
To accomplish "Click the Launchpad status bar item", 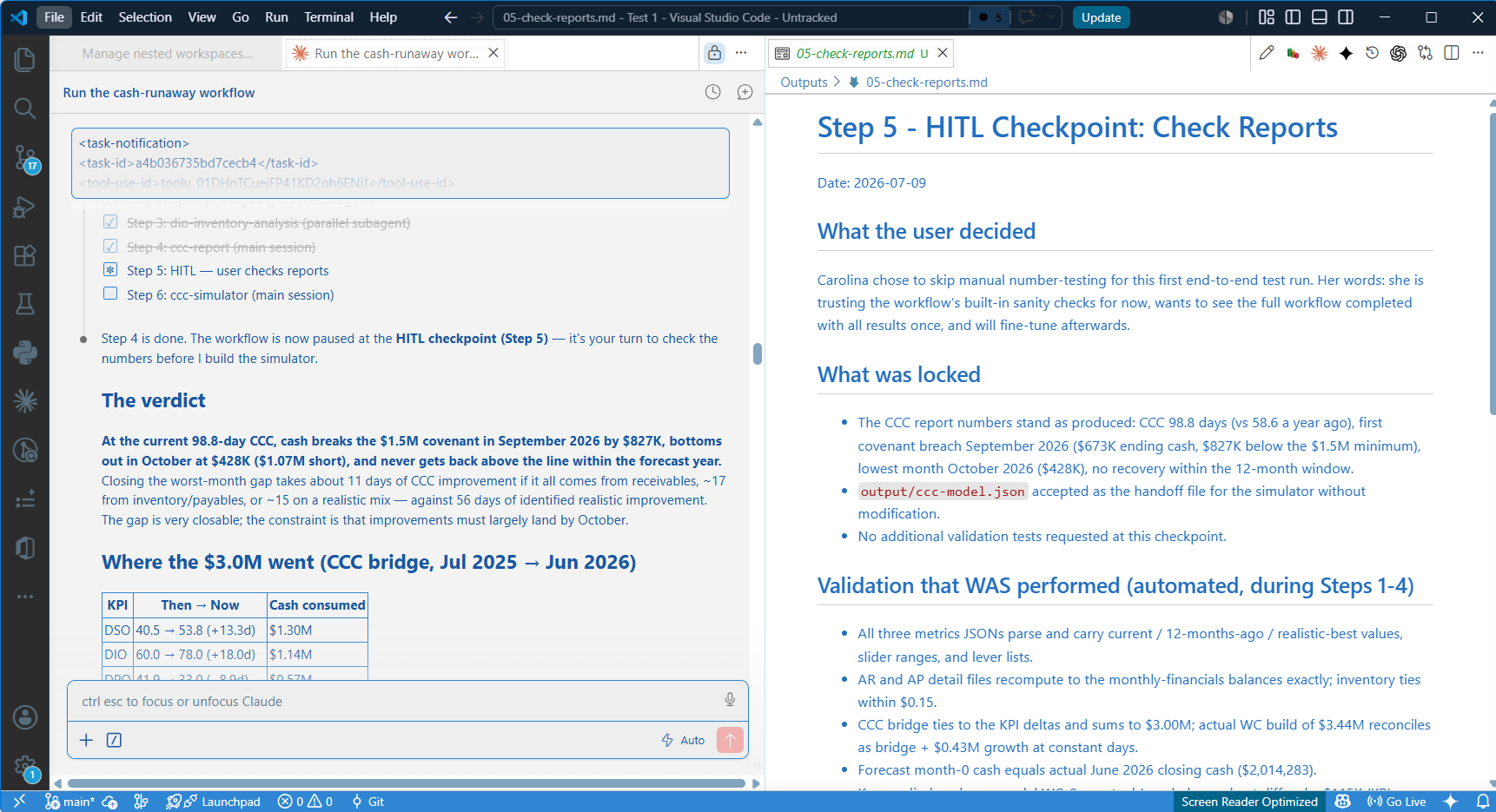I will coord(214,802).
